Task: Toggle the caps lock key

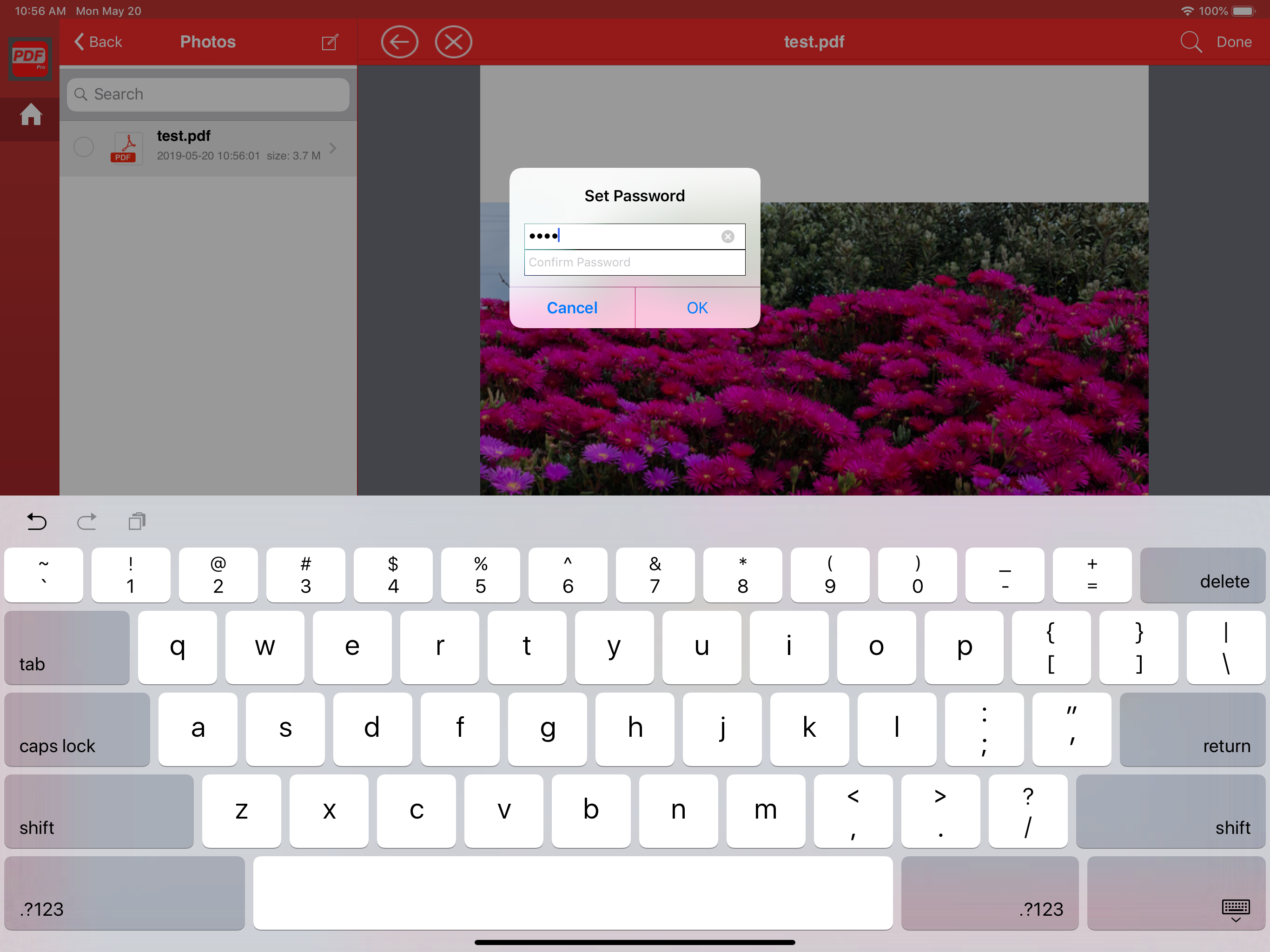Action: coord(77,729)
